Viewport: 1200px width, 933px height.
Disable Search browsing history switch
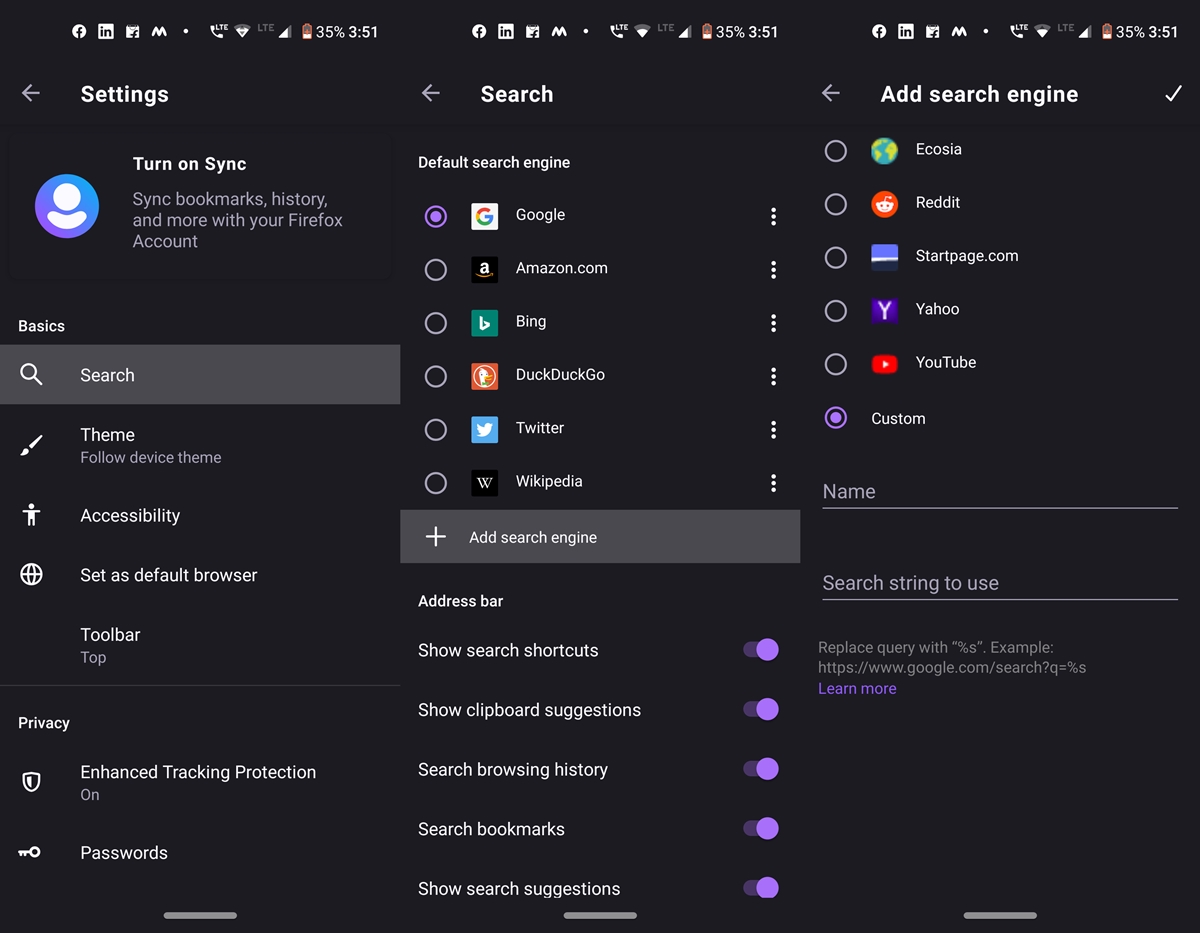click(x=761, y=769)
